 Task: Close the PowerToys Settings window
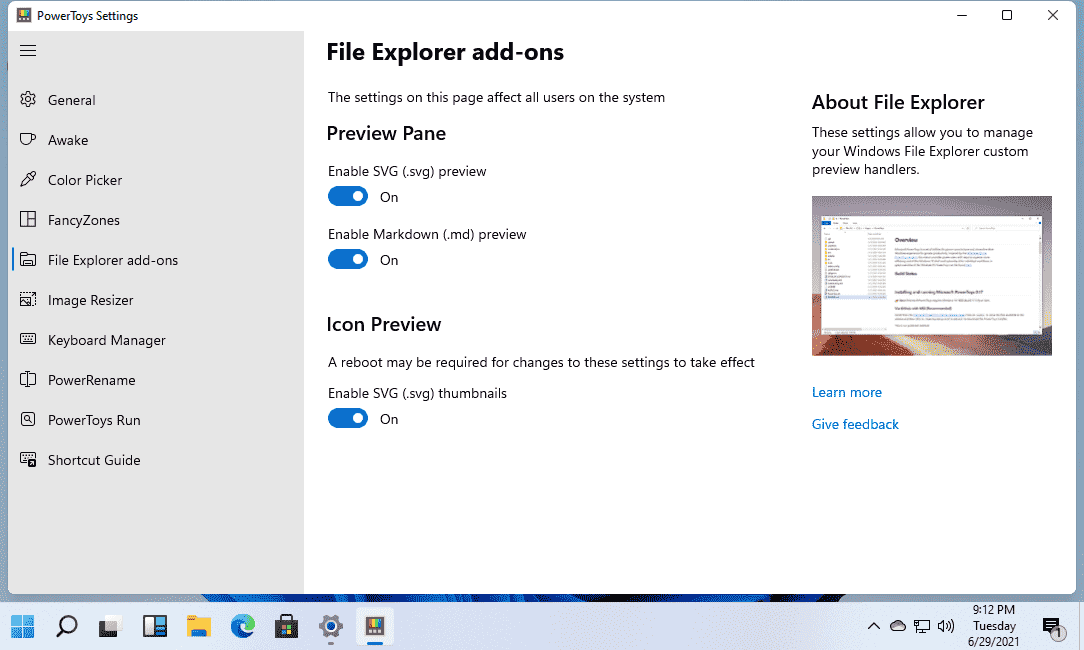[1053, 15]
